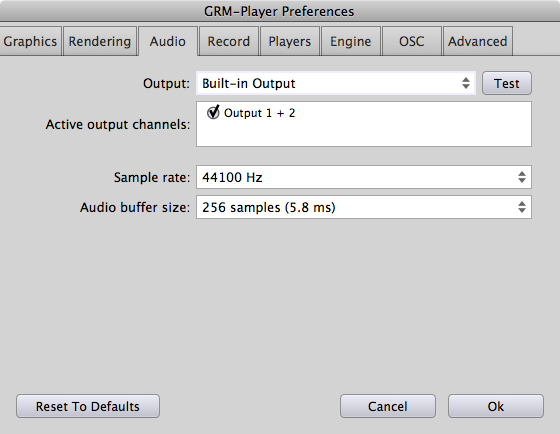Cancel the preferences dialog
The image size is (560, 434).
(388, 406)
